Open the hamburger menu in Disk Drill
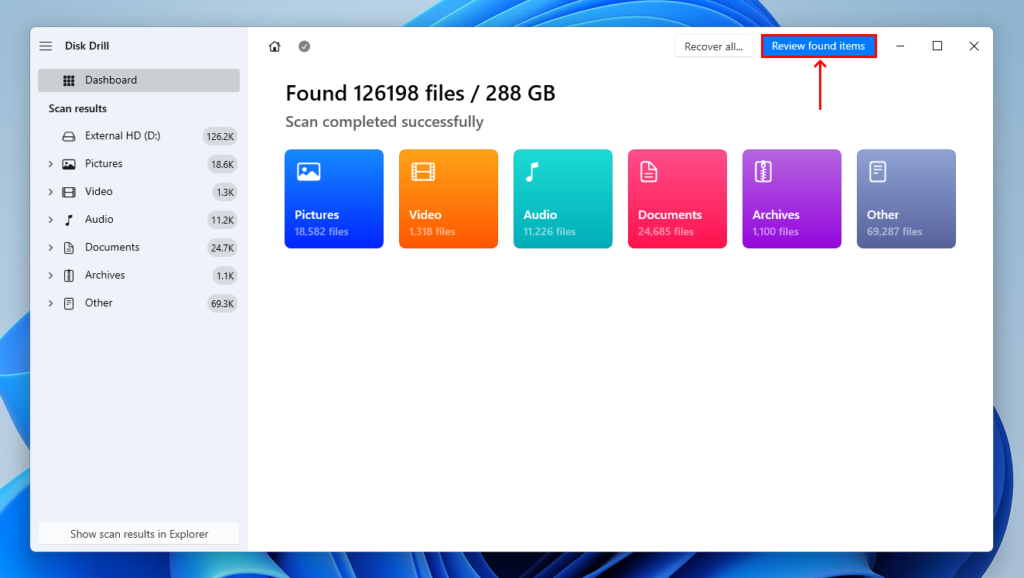1024x578 pixels. [x=45, y=45]
